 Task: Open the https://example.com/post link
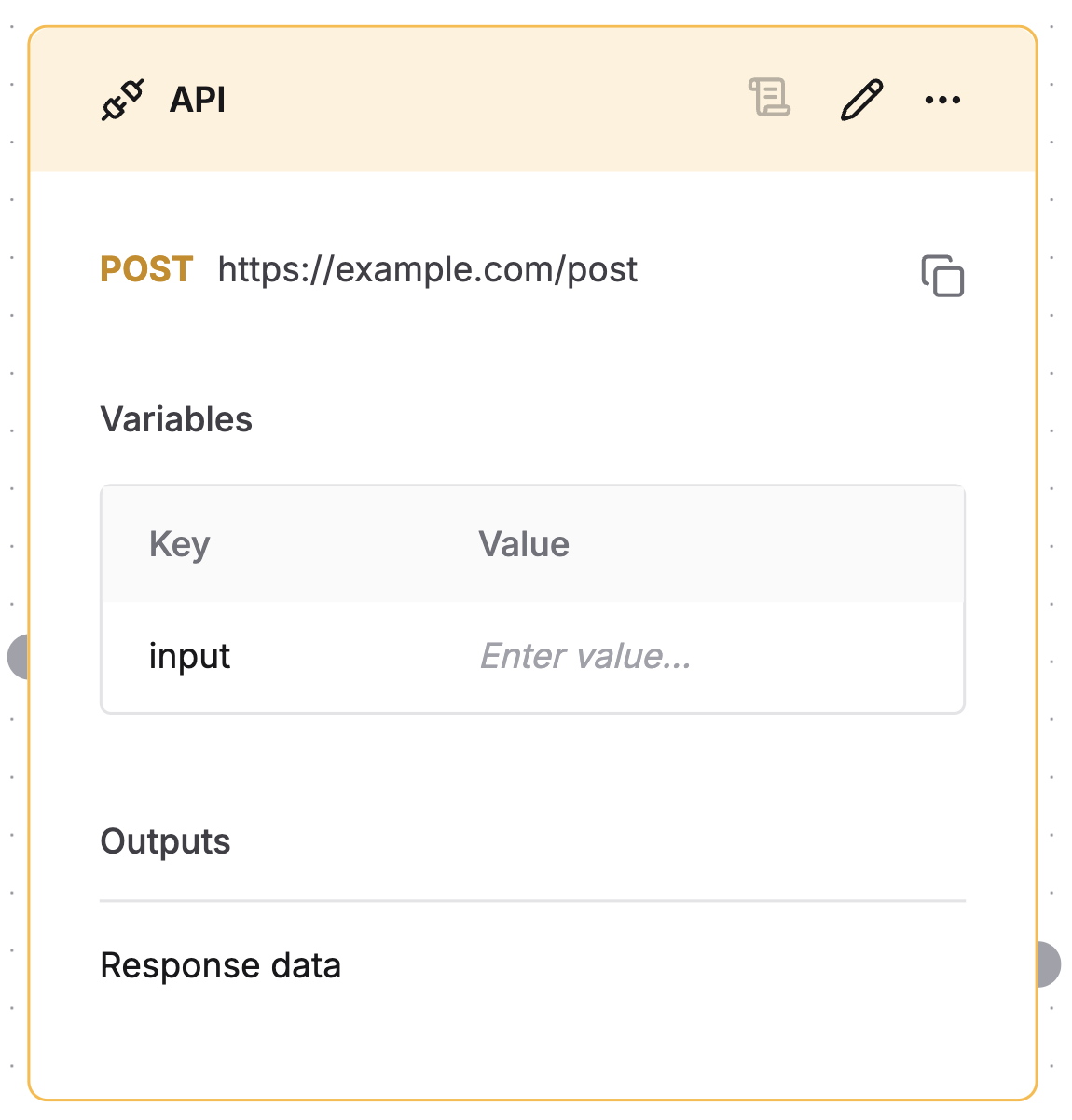pyautogui.click(x=428, y=269)
